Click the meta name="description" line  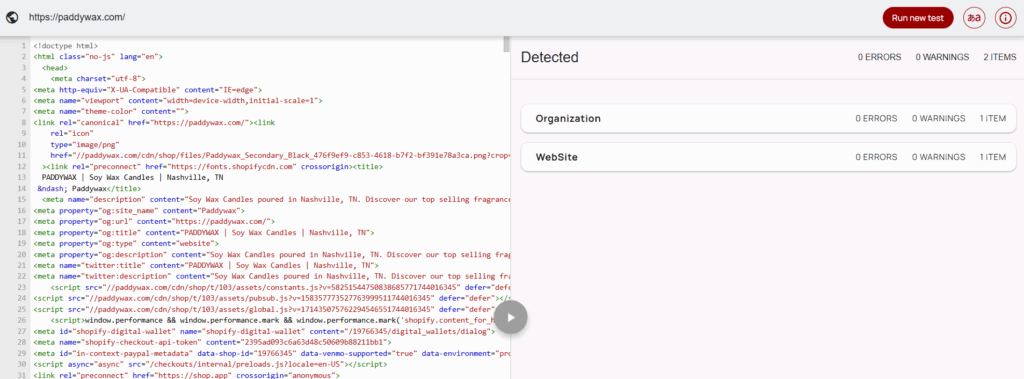(275, 199)
